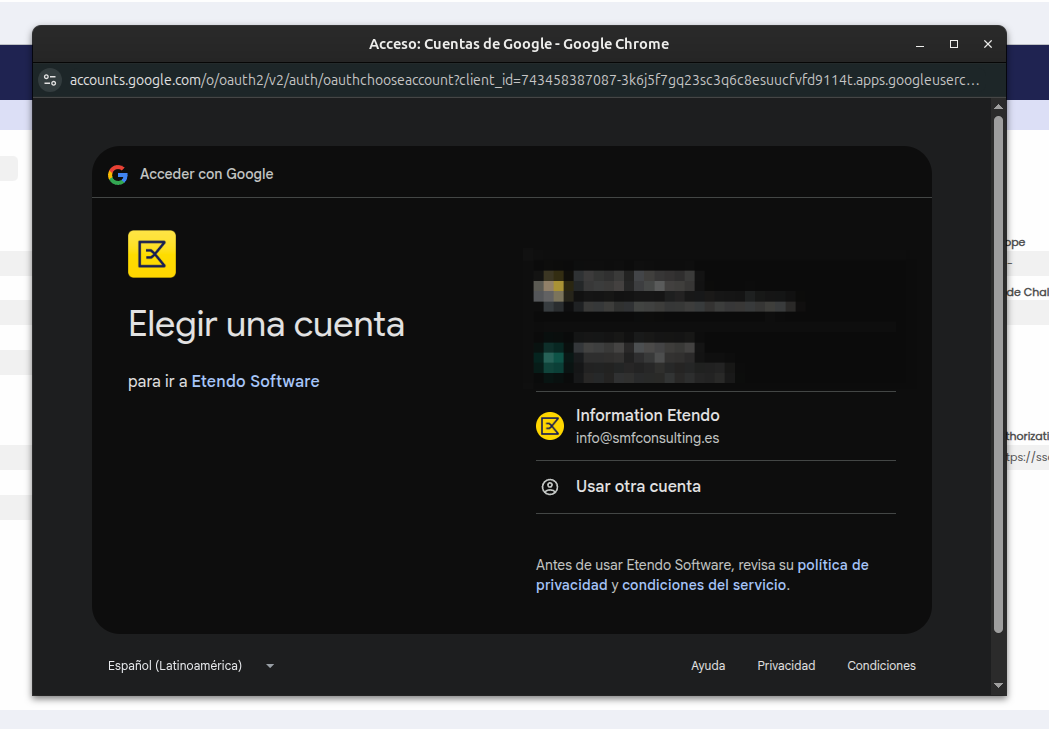This screenshot has width=1049, height=729.
Task: Choose the Information Etendo account
Action: [715, 426]
